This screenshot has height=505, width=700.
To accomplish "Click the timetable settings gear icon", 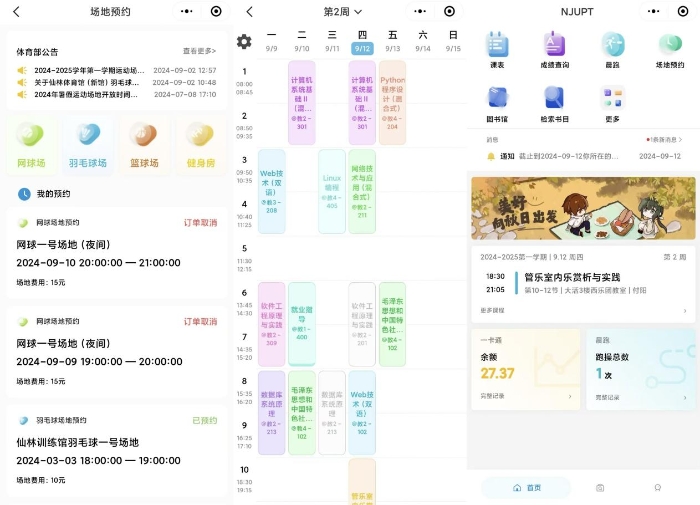I will tap(244, 42).
